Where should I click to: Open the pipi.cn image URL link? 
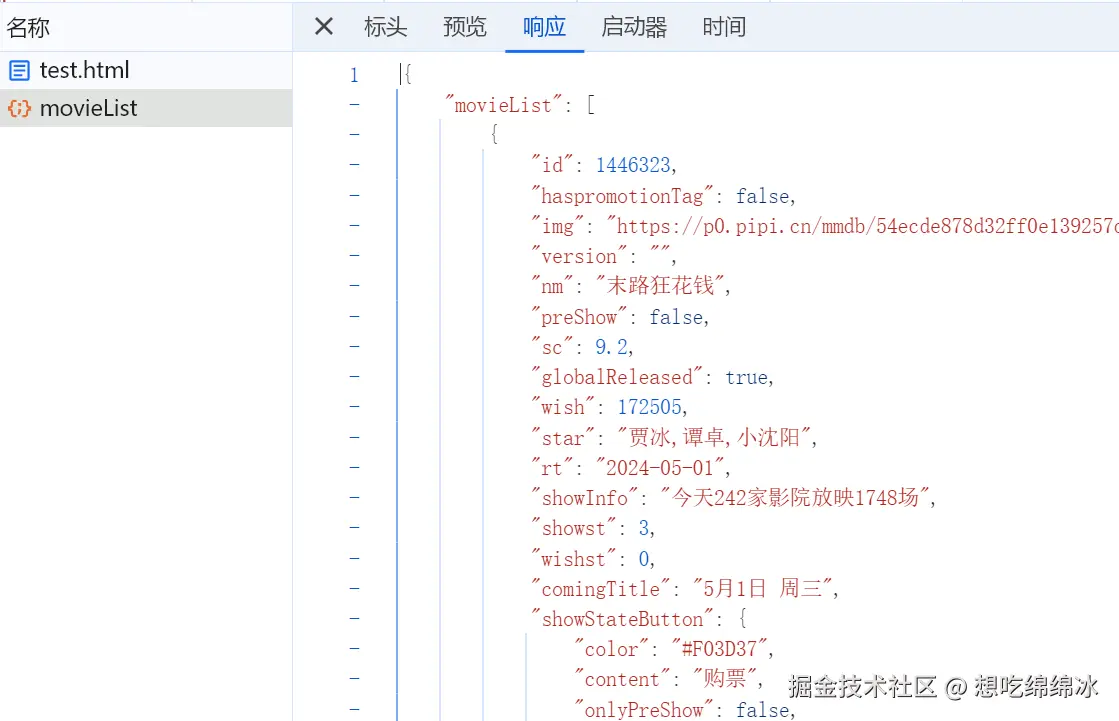pos(800,225)
